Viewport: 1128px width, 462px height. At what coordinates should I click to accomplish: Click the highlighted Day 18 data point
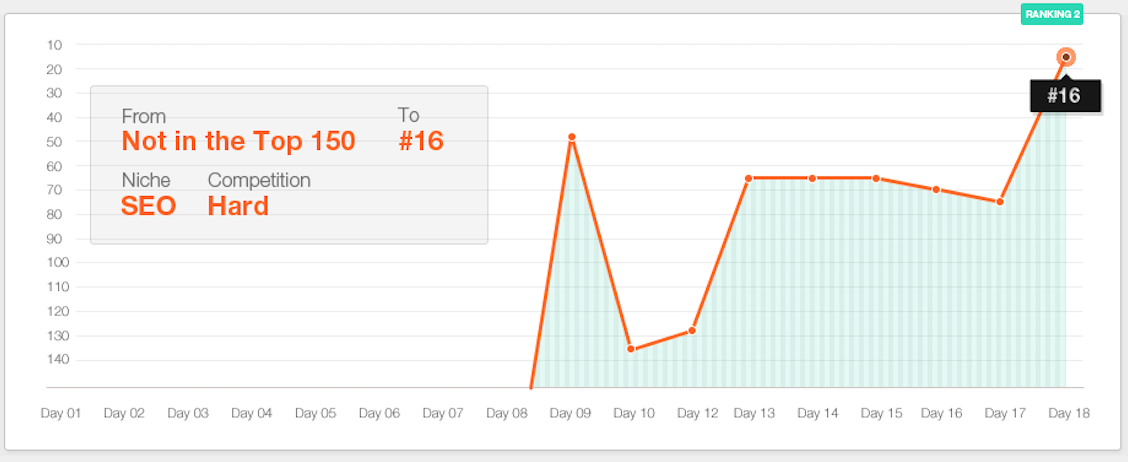[x=1066, y=57]
